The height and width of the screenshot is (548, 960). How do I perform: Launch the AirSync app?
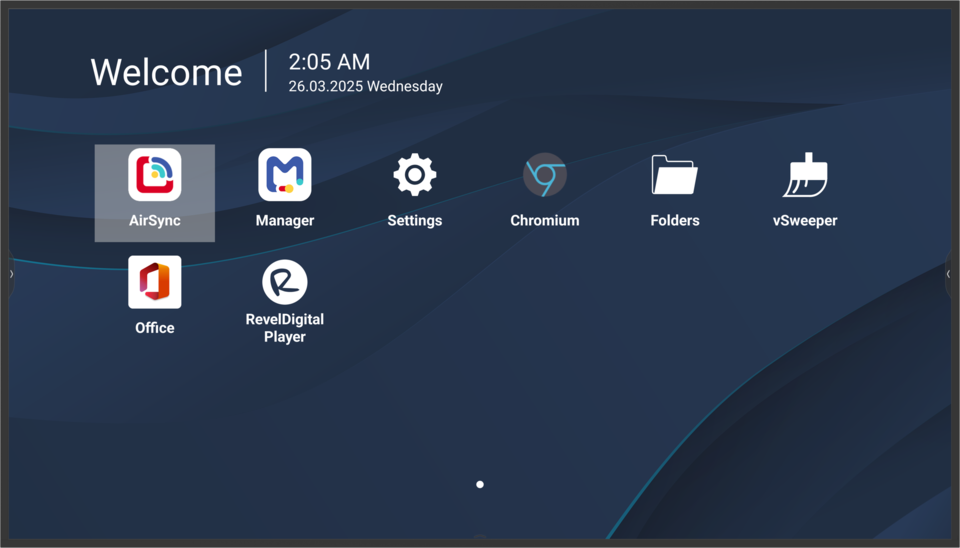155,176
